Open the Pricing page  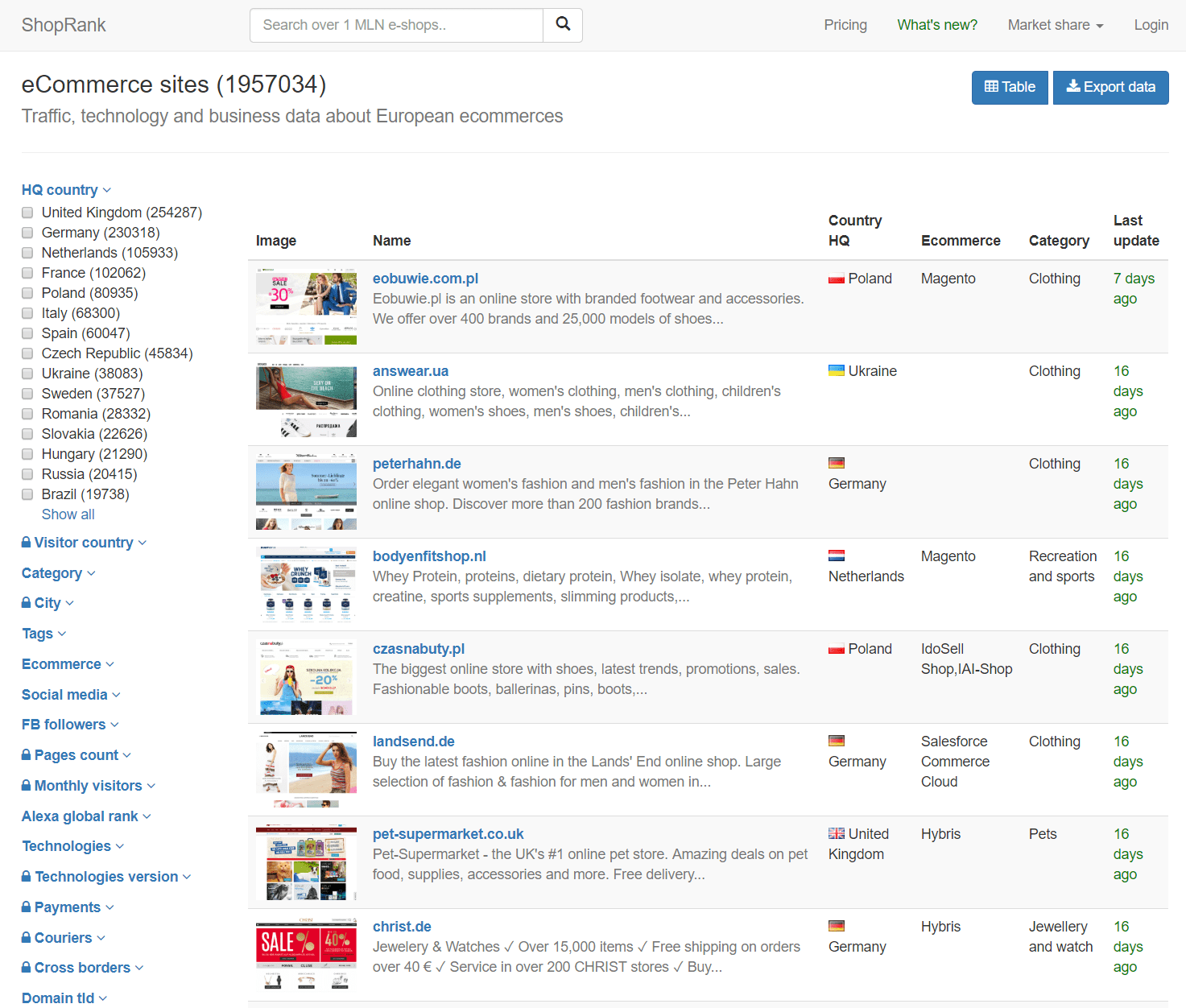pyautogui.click(x=845, y=25)
